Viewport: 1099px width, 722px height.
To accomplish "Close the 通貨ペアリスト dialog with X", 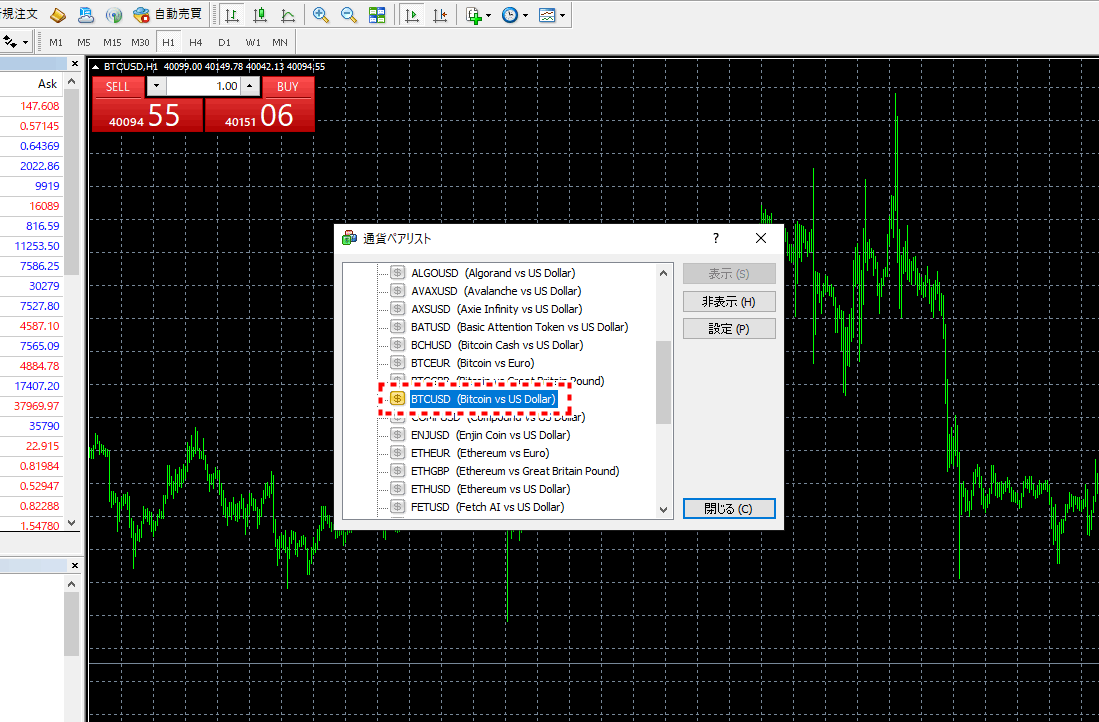I will click(760, 238).
